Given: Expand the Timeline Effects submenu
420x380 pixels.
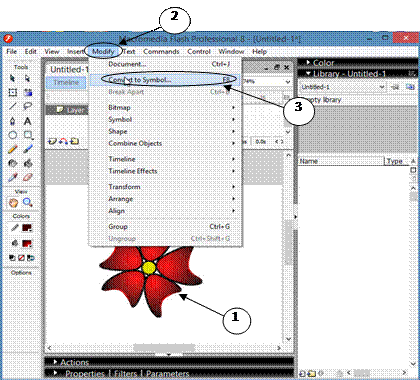Looking at the screenshot, I should point(165,171).
